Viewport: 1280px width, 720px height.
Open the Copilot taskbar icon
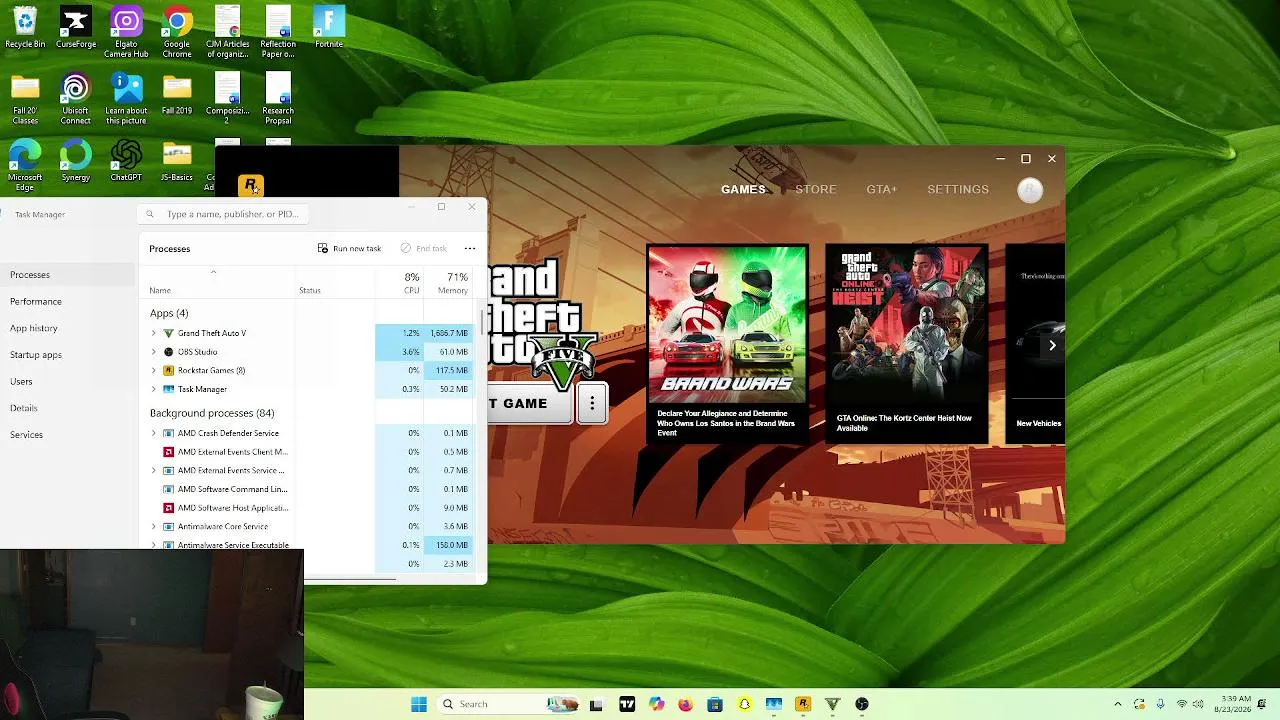pyautogui.click(x=656, y=704)
